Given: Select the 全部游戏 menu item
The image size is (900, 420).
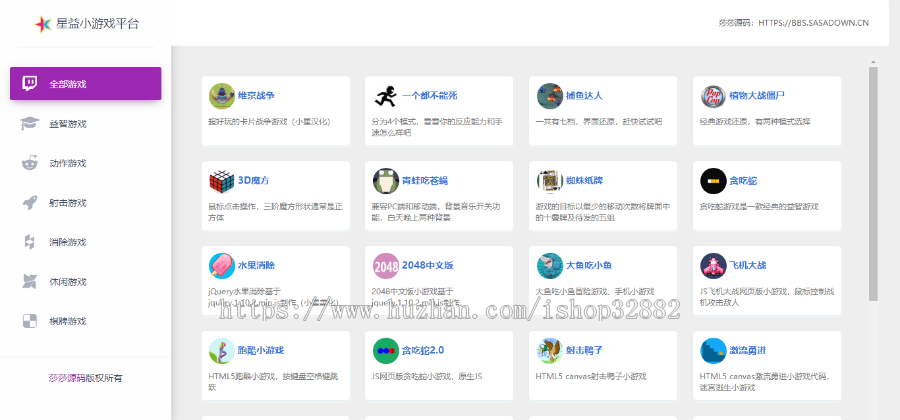Looking at the screenshot, I should tap(86, 84).
